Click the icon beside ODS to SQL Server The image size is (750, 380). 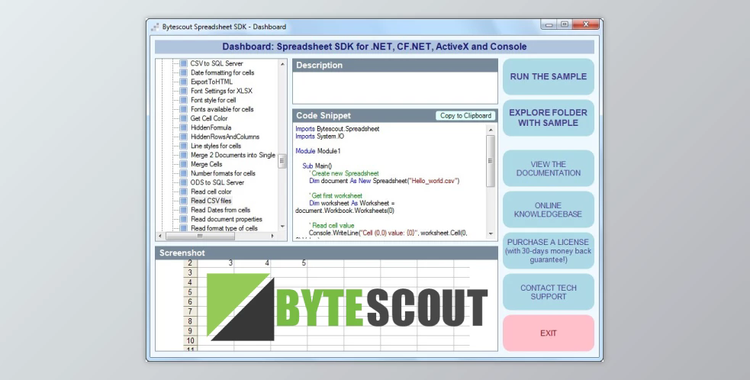(x=184, y=182)
